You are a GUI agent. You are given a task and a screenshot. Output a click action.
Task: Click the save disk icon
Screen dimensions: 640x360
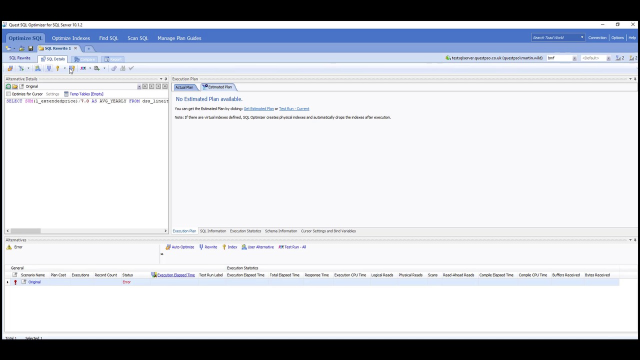click(30, 48)
